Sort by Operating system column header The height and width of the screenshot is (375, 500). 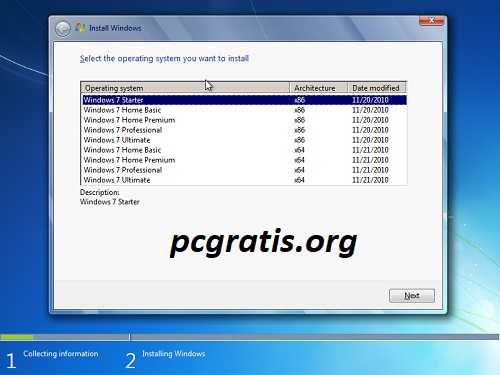(x=185, y=88)
